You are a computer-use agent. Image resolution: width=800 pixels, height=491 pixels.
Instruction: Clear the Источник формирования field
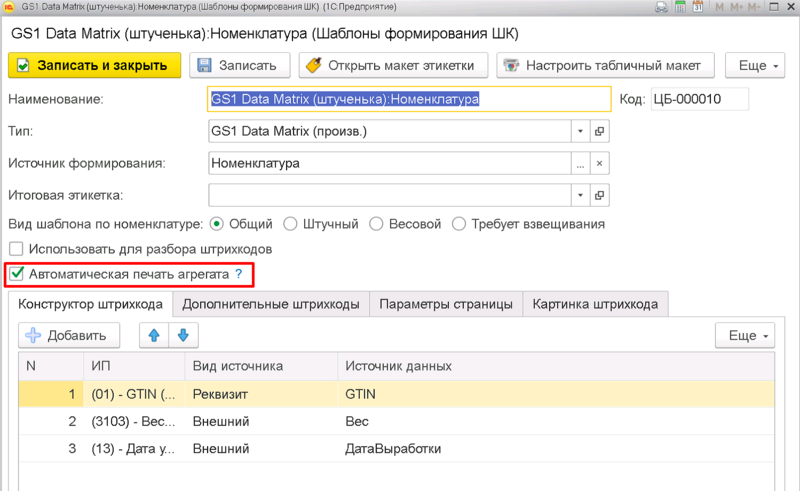coord(599,163)
